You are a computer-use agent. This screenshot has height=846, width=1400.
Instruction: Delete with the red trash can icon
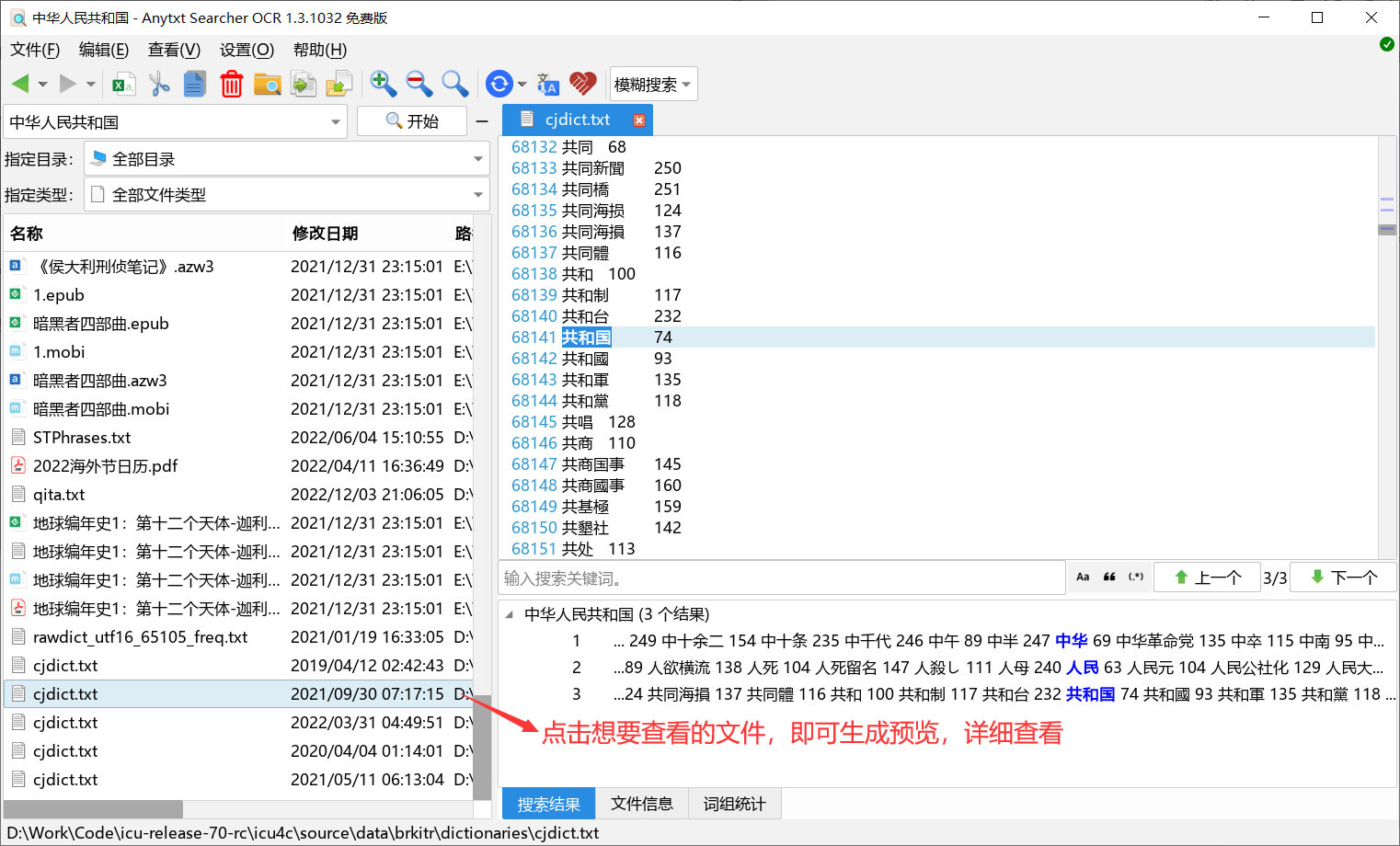point(231,84)
